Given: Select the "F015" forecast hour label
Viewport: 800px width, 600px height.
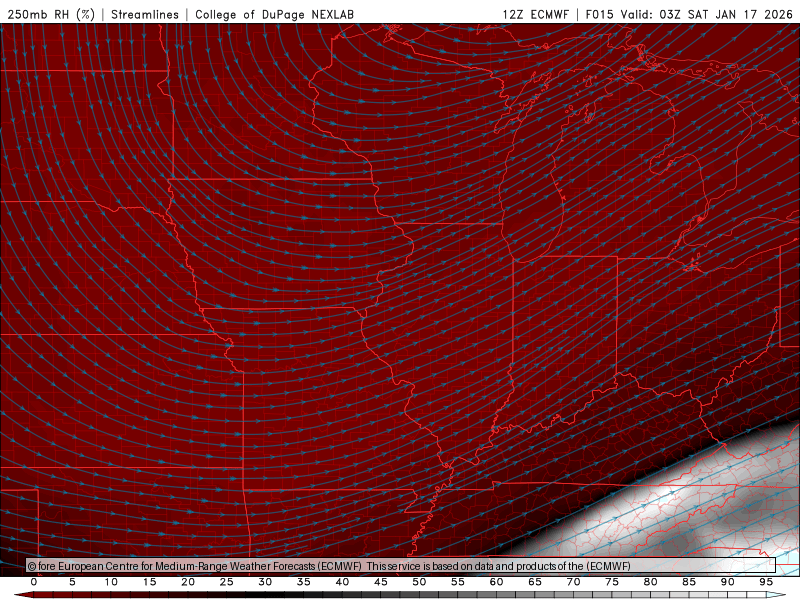Looking at the screenshot, I should [x=599, y=14].
